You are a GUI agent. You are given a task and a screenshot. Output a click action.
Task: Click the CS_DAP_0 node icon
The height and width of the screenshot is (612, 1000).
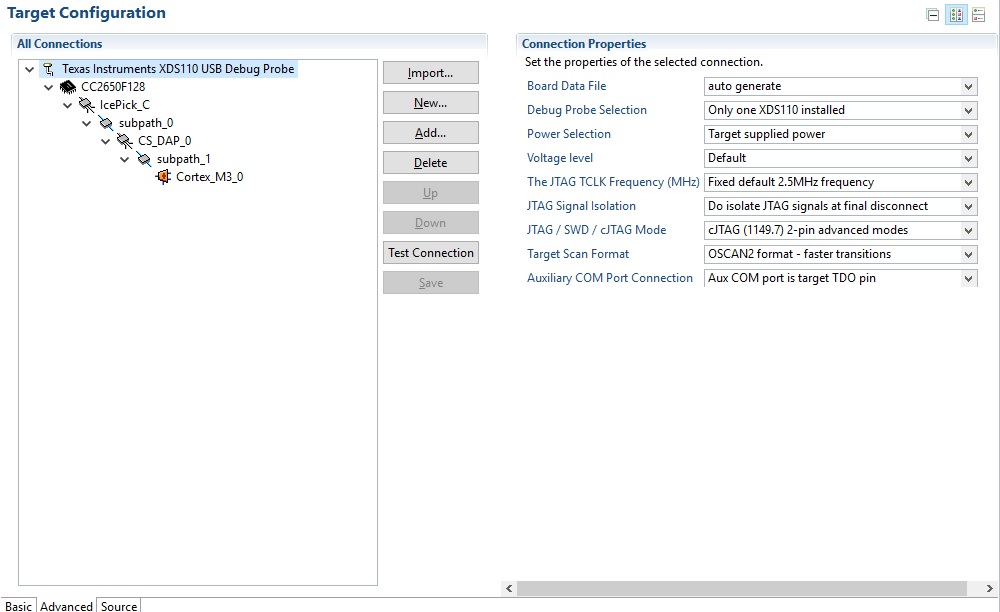pyautogui.click(x=125, y=141)
